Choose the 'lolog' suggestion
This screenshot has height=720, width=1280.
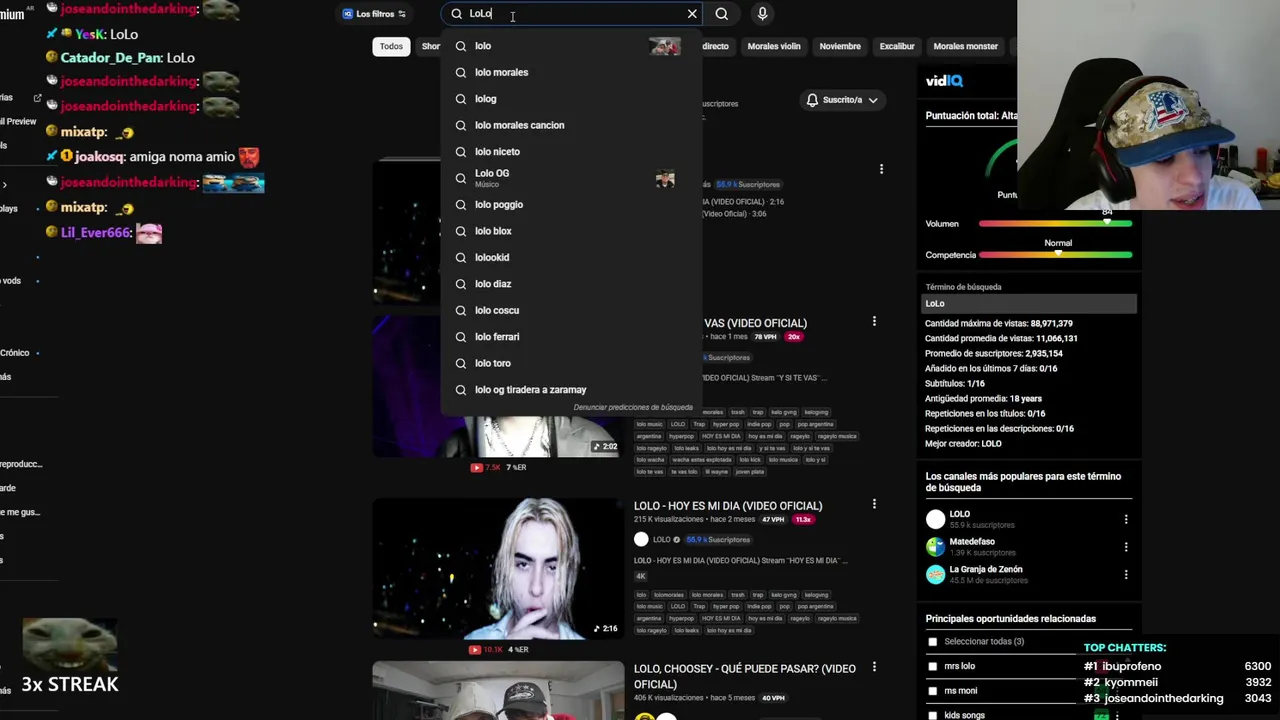[571, 99]
